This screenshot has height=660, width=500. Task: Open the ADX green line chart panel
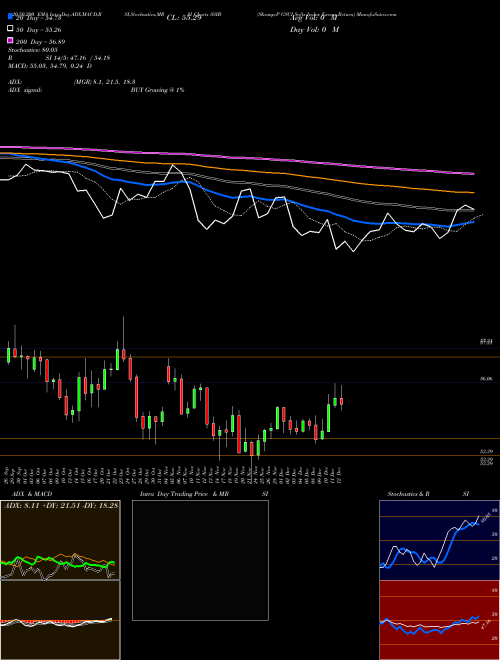60,540
